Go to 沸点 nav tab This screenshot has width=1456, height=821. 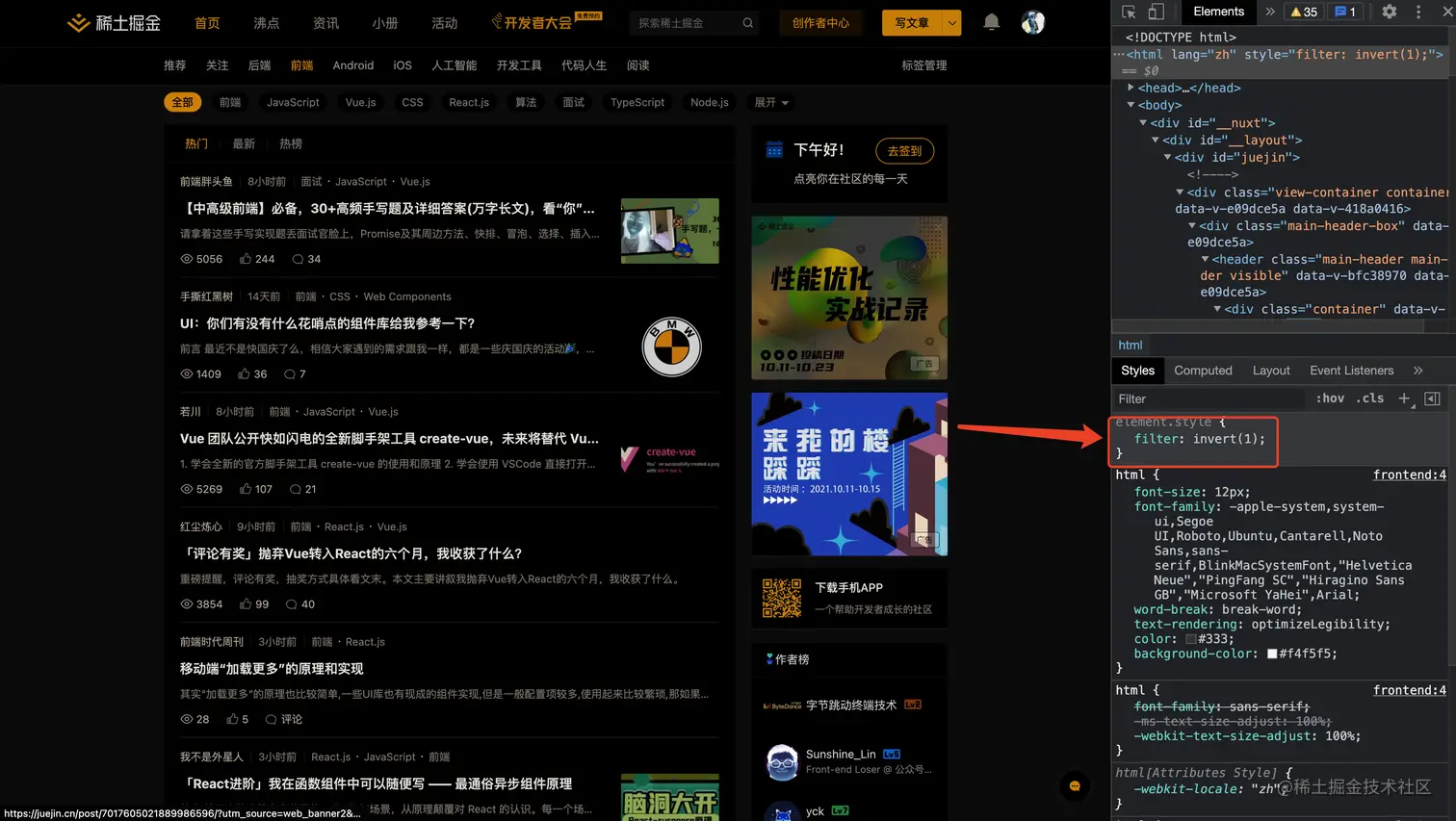pos(266,23)
